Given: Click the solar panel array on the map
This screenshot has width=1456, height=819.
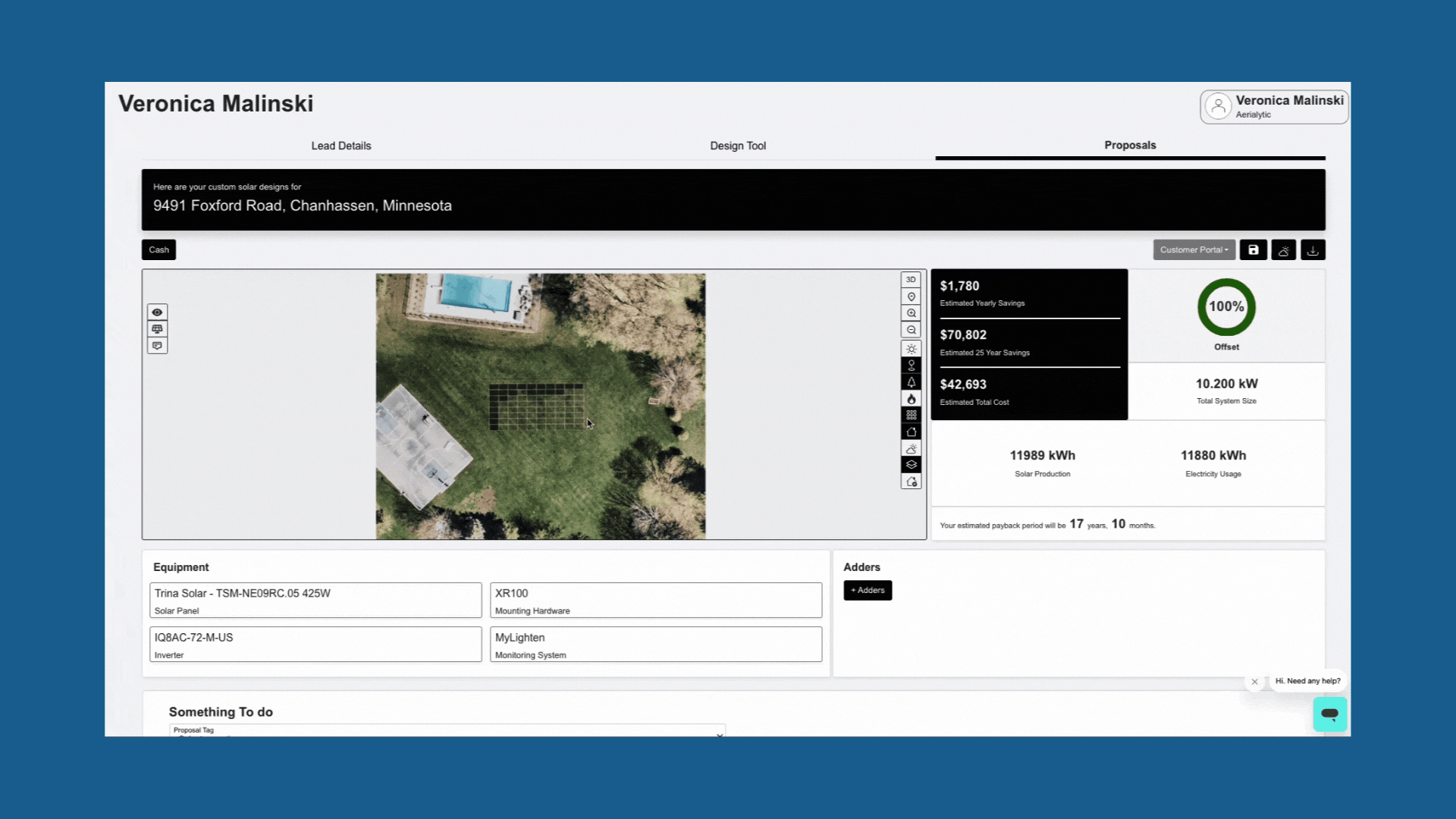Looking at the screenshot, I should click(x=537, y=406).
